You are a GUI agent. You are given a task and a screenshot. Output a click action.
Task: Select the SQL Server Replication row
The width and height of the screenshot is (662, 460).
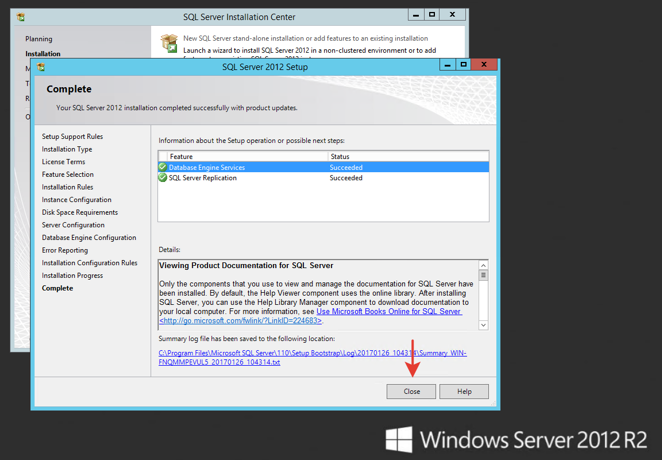click(x=323, y=178)
